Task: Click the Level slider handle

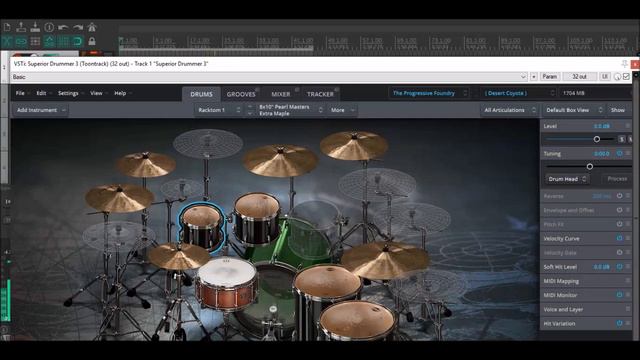Action: [597, 139]
